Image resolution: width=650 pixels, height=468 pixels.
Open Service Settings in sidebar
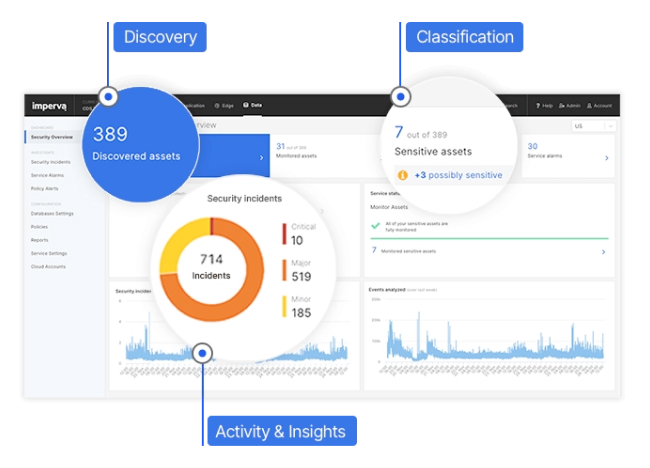pos(49,253)
